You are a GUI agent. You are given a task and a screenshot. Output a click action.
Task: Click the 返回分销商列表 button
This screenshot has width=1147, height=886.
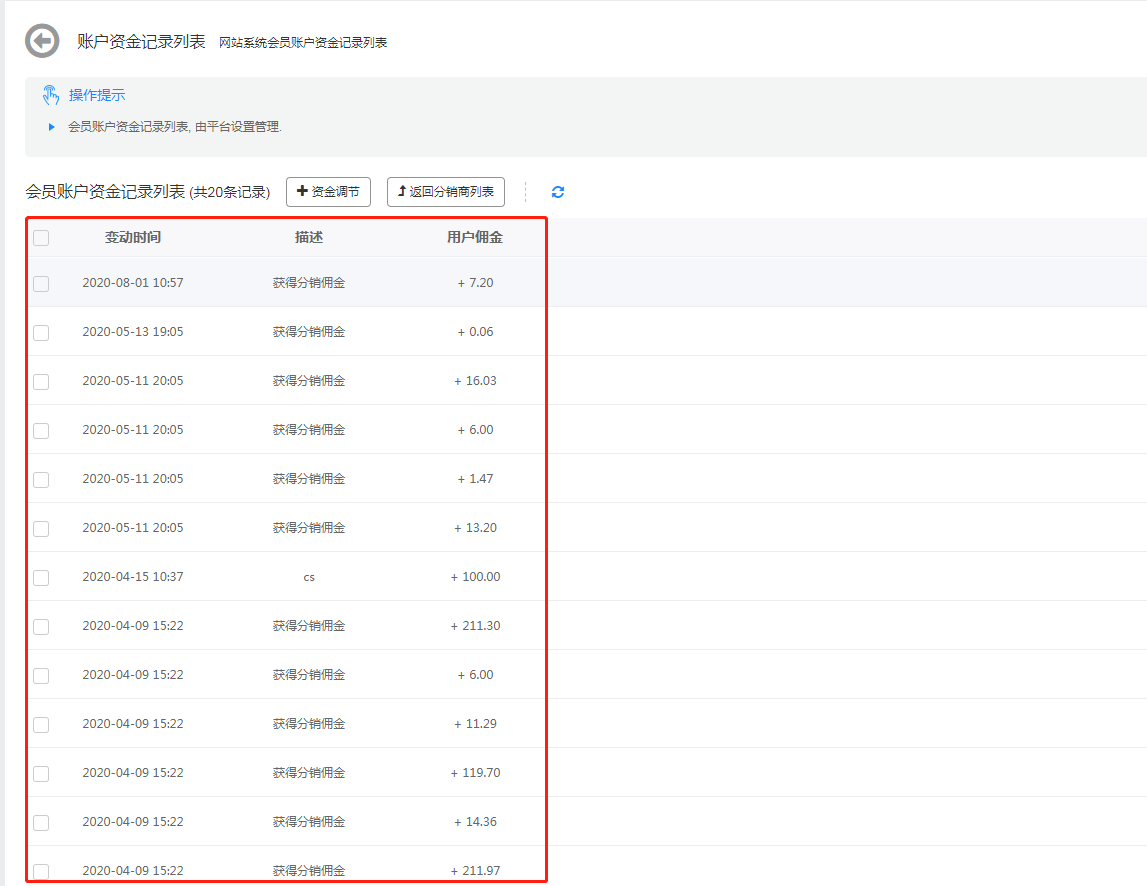click(446, 191)
